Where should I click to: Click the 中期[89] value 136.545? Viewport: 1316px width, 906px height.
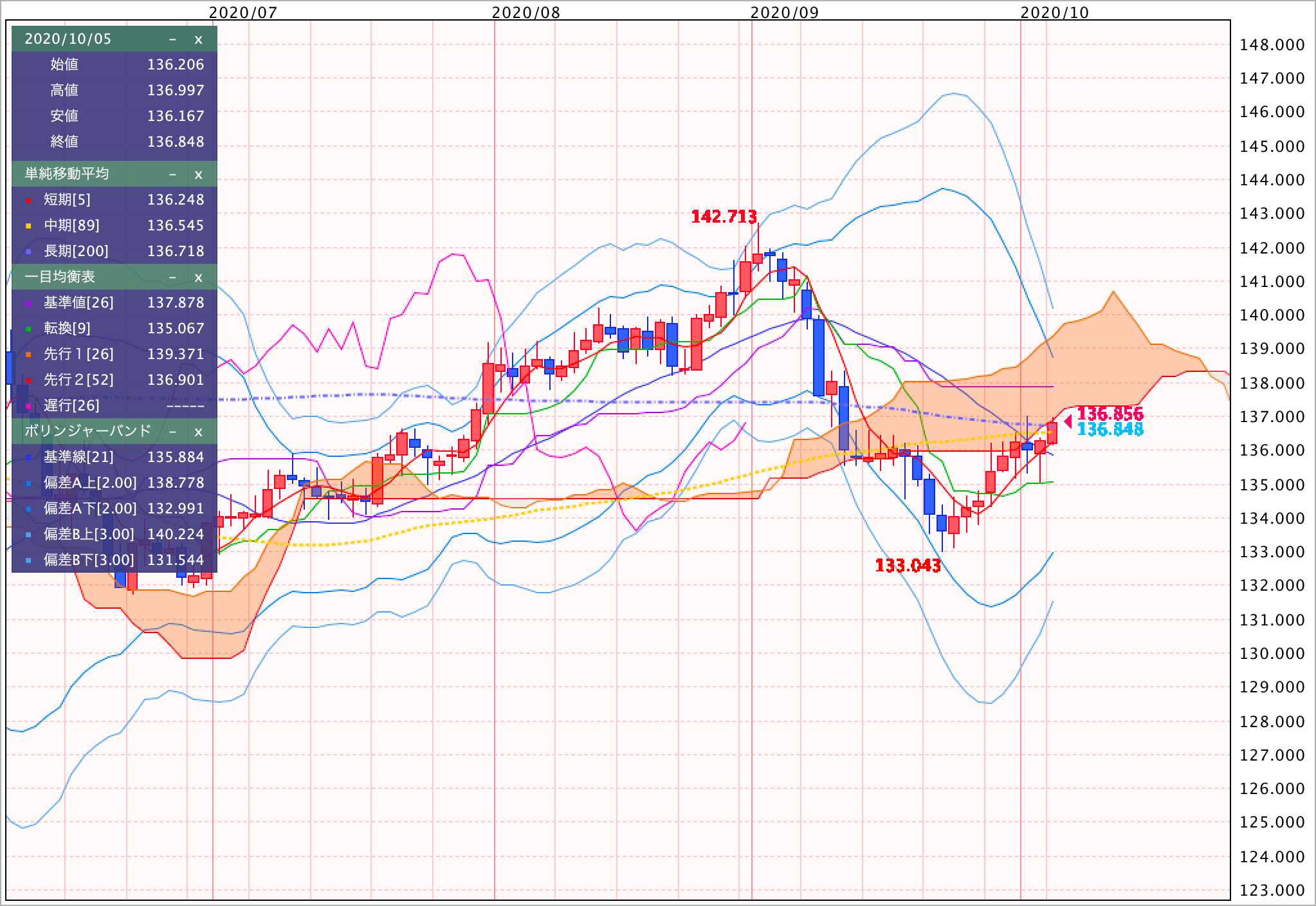pyautogui.click(x=176, y=226)
